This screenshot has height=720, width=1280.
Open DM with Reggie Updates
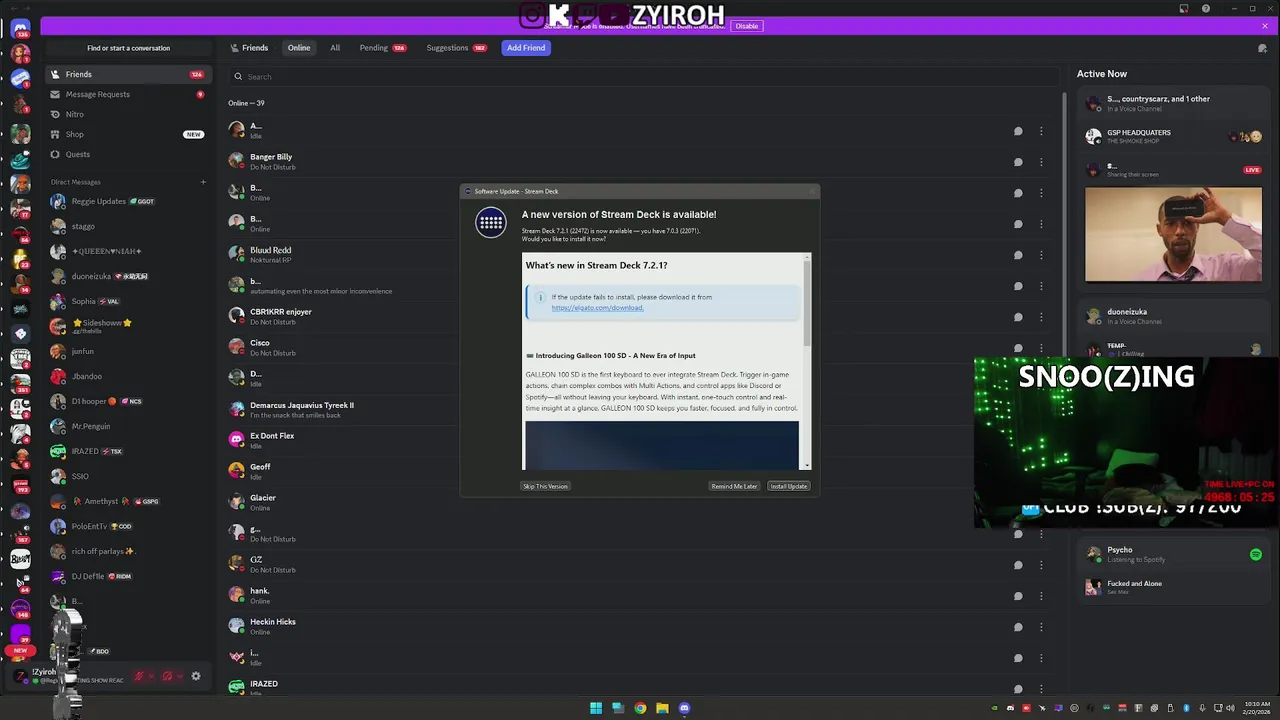(128, 201)
